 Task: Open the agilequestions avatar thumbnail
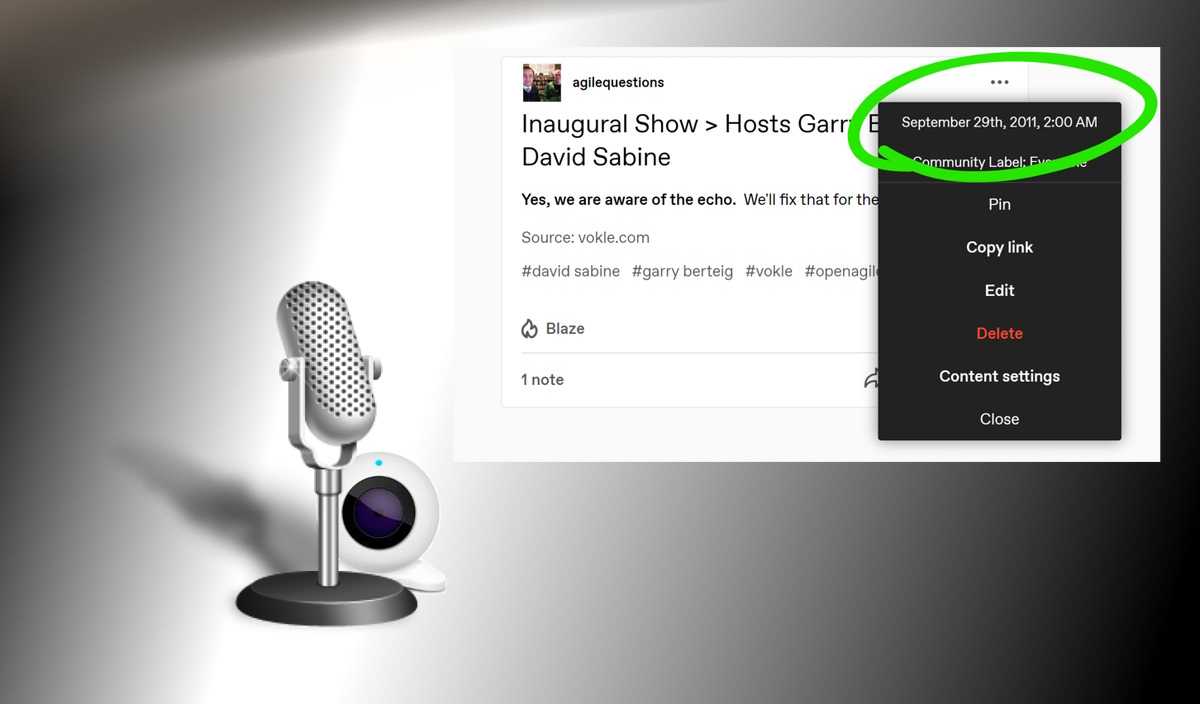(541, 82)
